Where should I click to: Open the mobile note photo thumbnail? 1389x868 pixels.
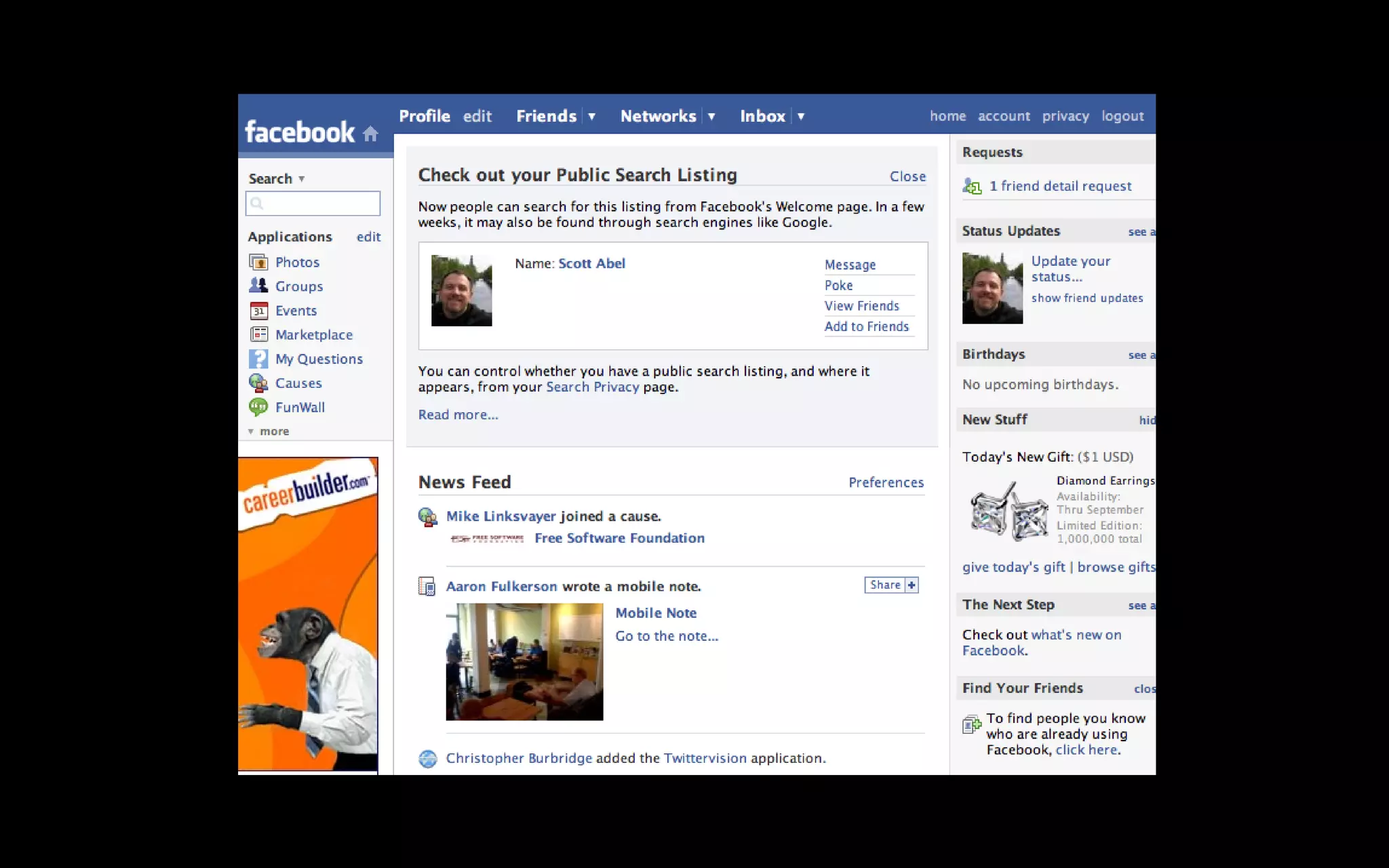click(x=524, y=662)
